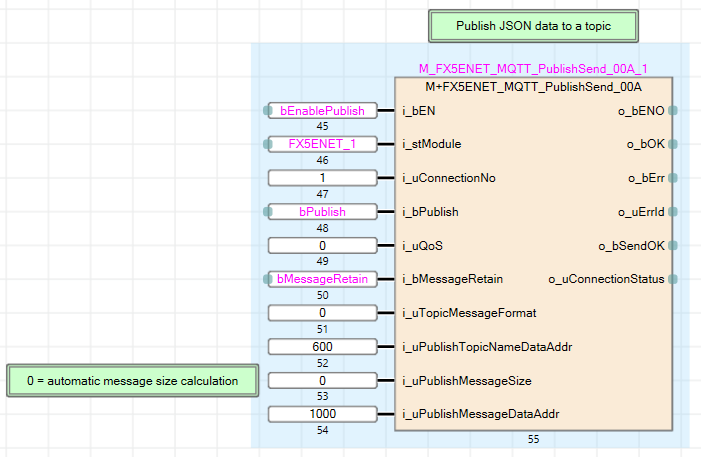Select the bMessageRetain input variable
This screenshot has height=457, width=701.
tap(322, 279)
